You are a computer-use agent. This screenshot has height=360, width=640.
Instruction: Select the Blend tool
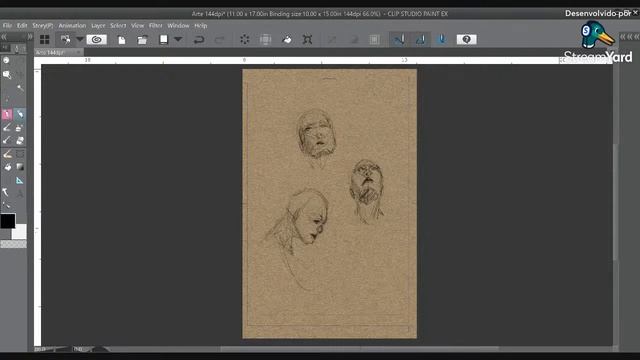[x=7, y=154]
